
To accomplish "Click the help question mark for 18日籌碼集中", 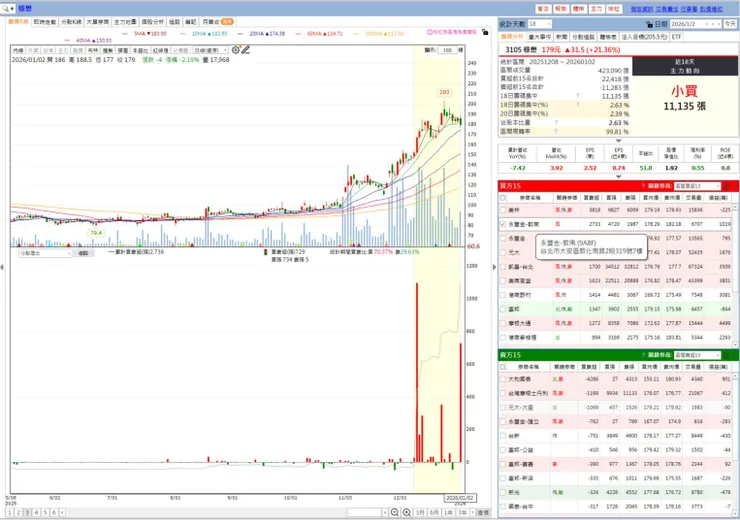I will pyautogui.click(x=578, y=96).
